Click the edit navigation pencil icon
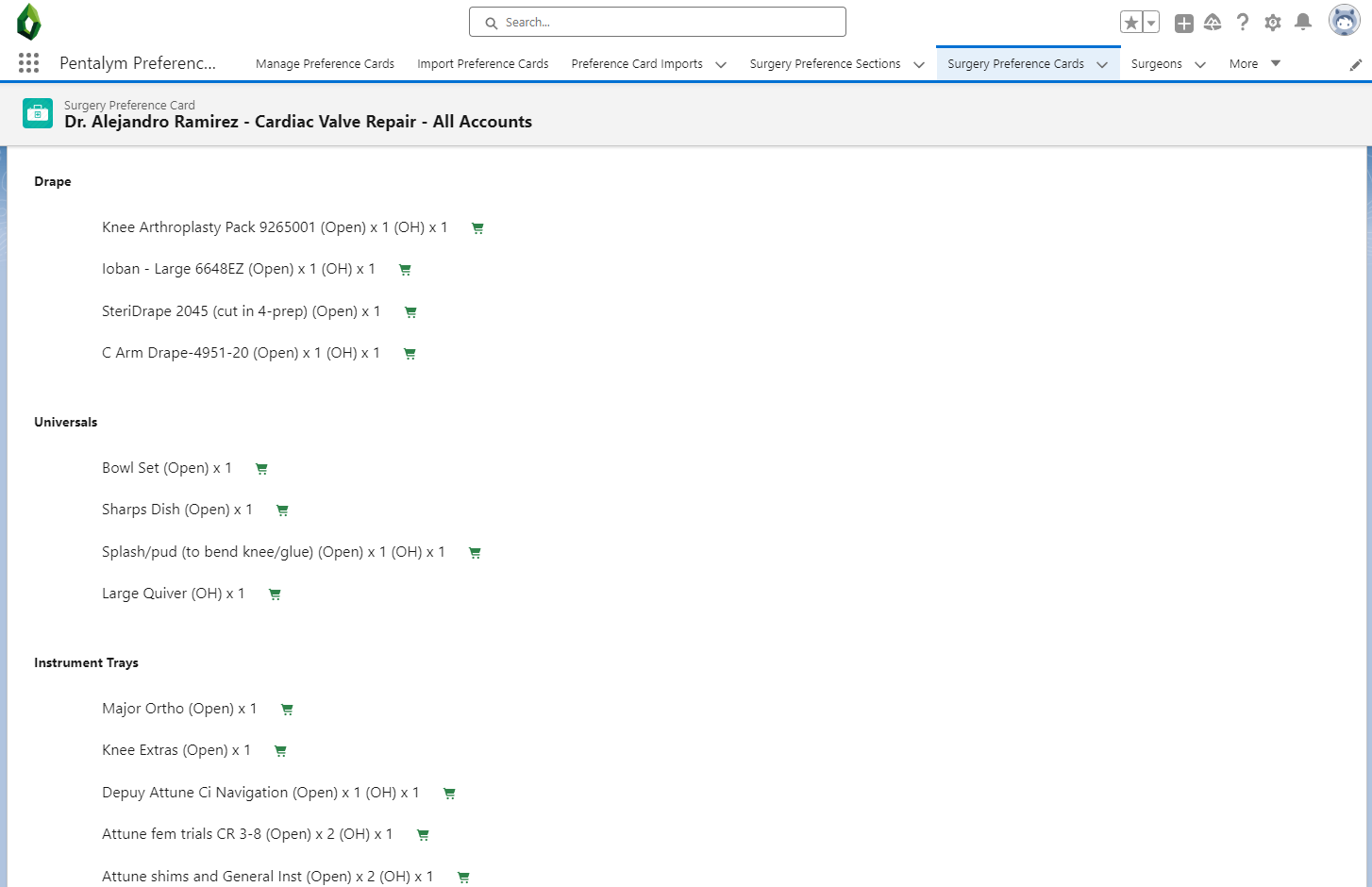The image size is (1372, 887). (x=1355, y=65)
